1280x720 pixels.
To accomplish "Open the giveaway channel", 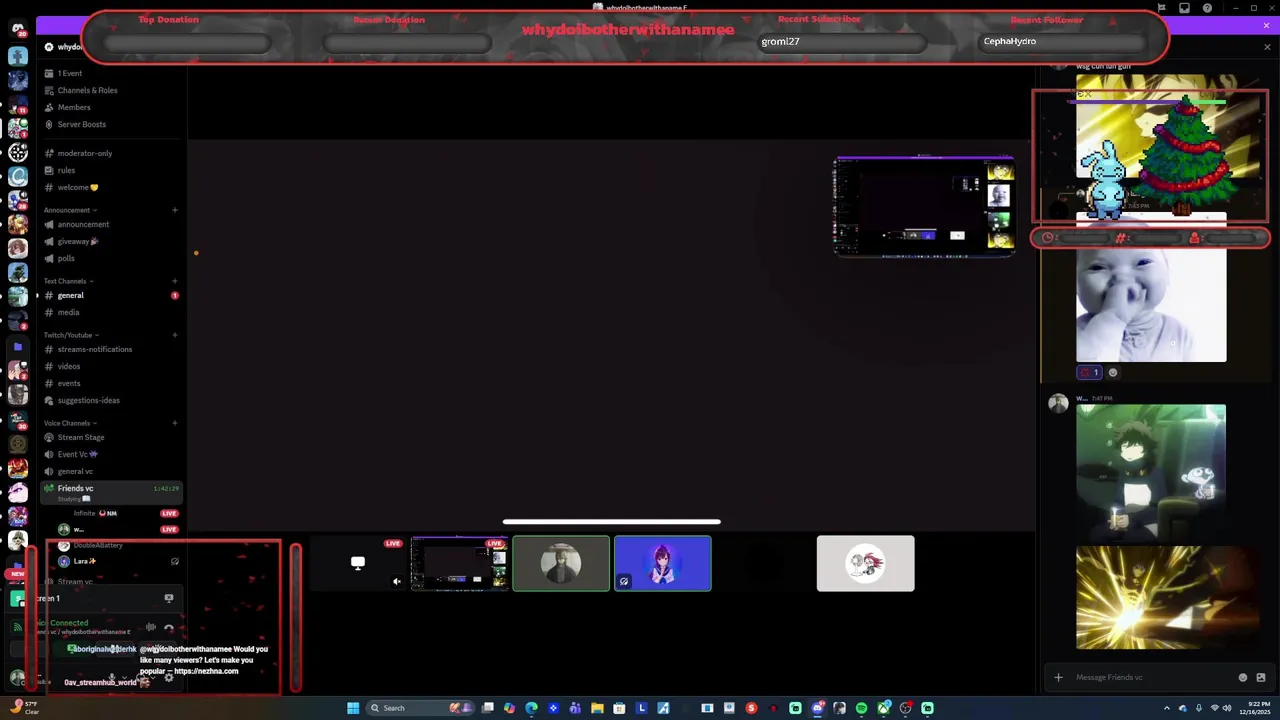I will pyautogui.click(x=77, y=241).
